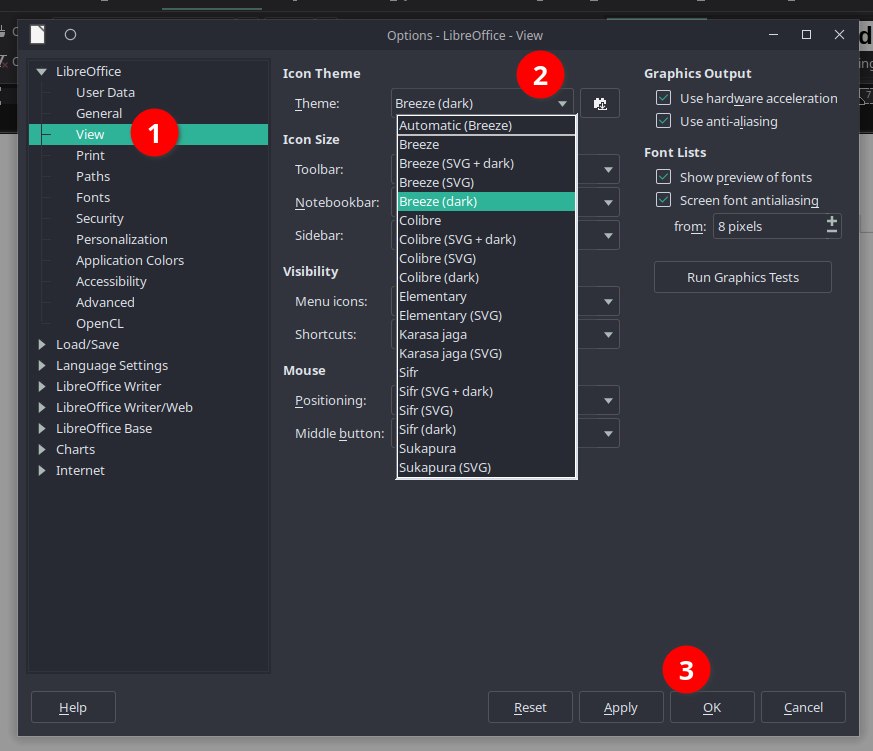Choose plain Sukapura theme option
Screen dimensions: 873x751
tap(486, 449)
